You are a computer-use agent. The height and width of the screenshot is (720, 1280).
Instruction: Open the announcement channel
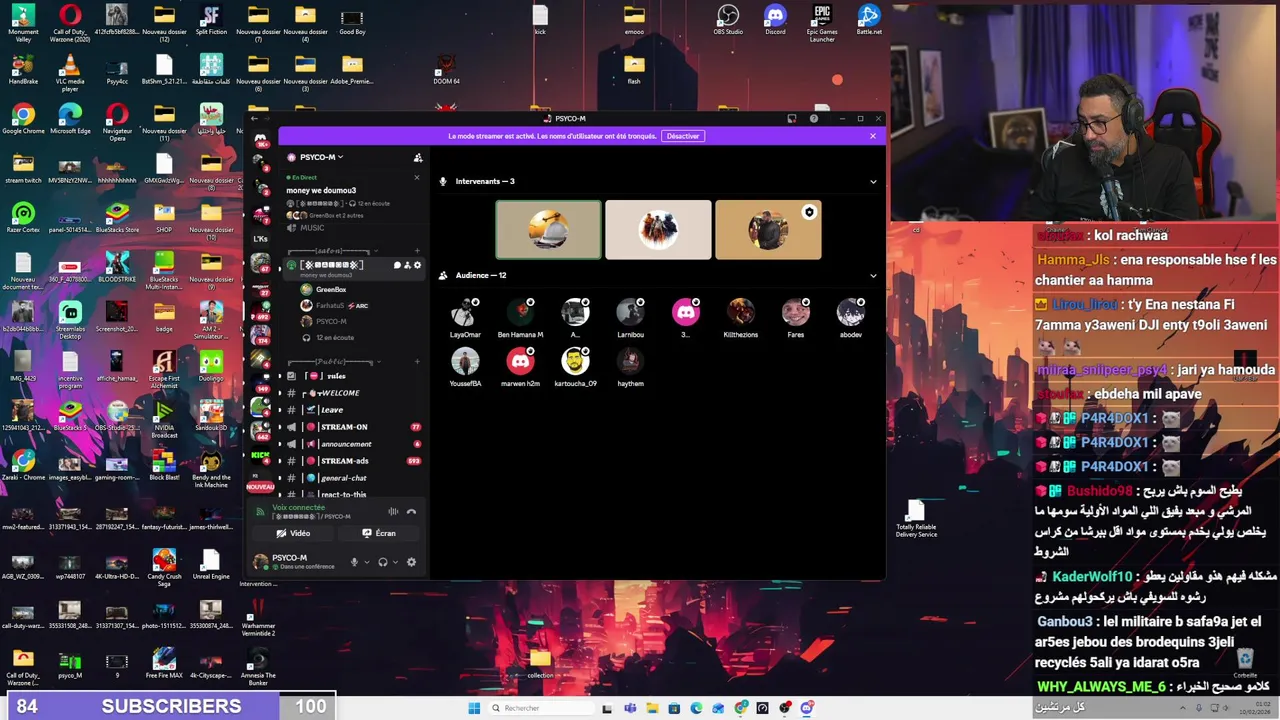[x=352, y=444]
